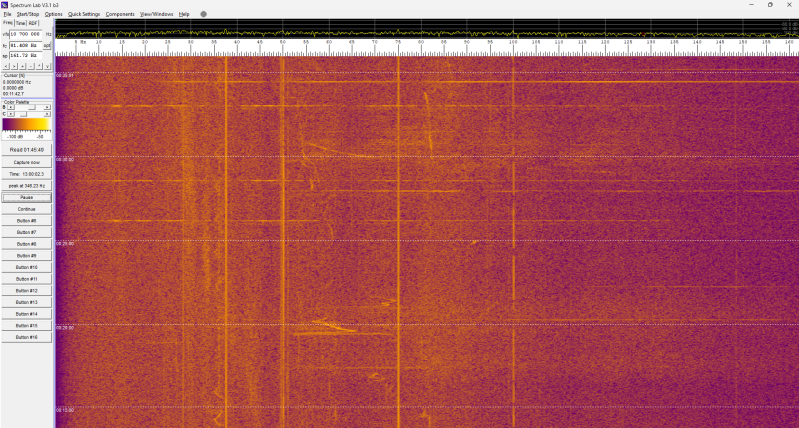The height and width of the screenshot is (428, 799).
Task: Click Button #11
Action: tap(26, 279)
